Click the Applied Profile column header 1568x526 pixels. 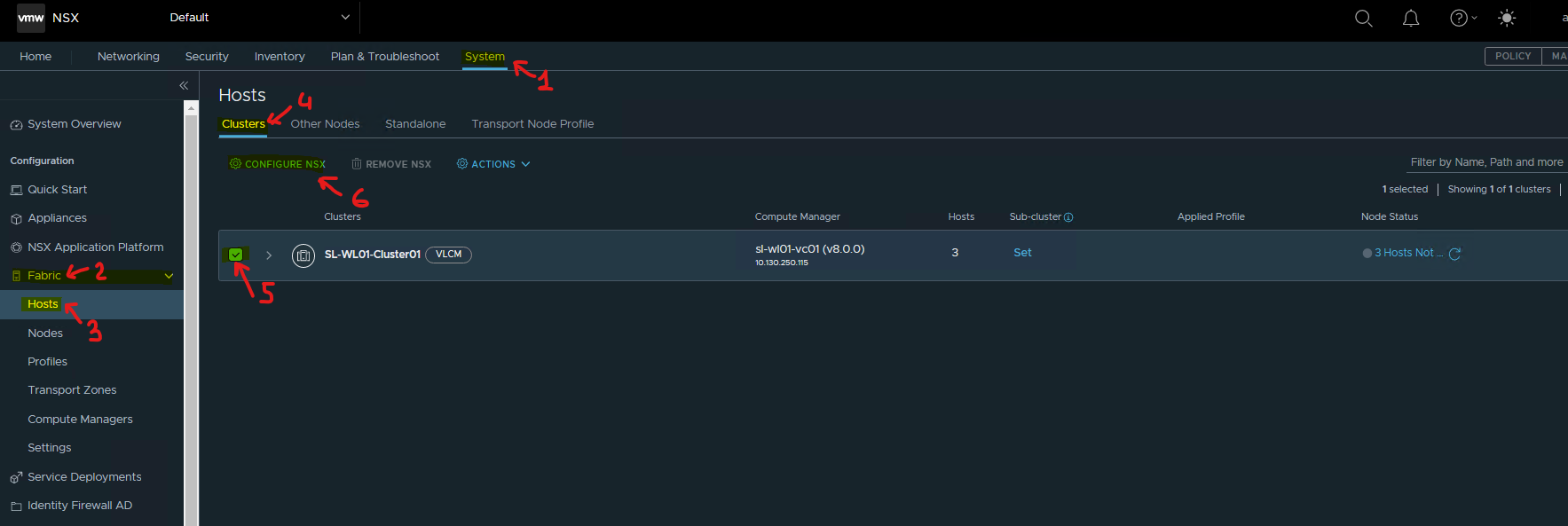point(1211,216)
